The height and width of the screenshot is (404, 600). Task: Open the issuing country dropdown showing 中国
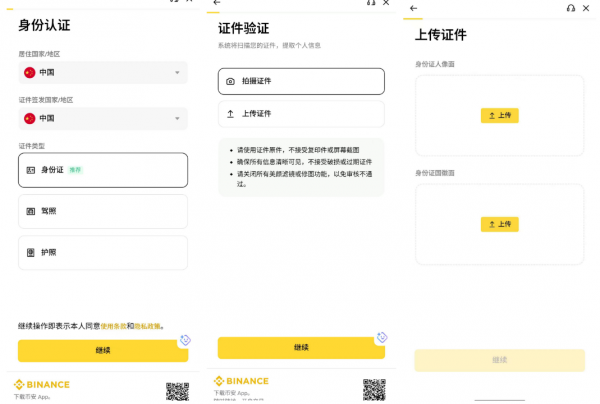[x=103, y=118]
